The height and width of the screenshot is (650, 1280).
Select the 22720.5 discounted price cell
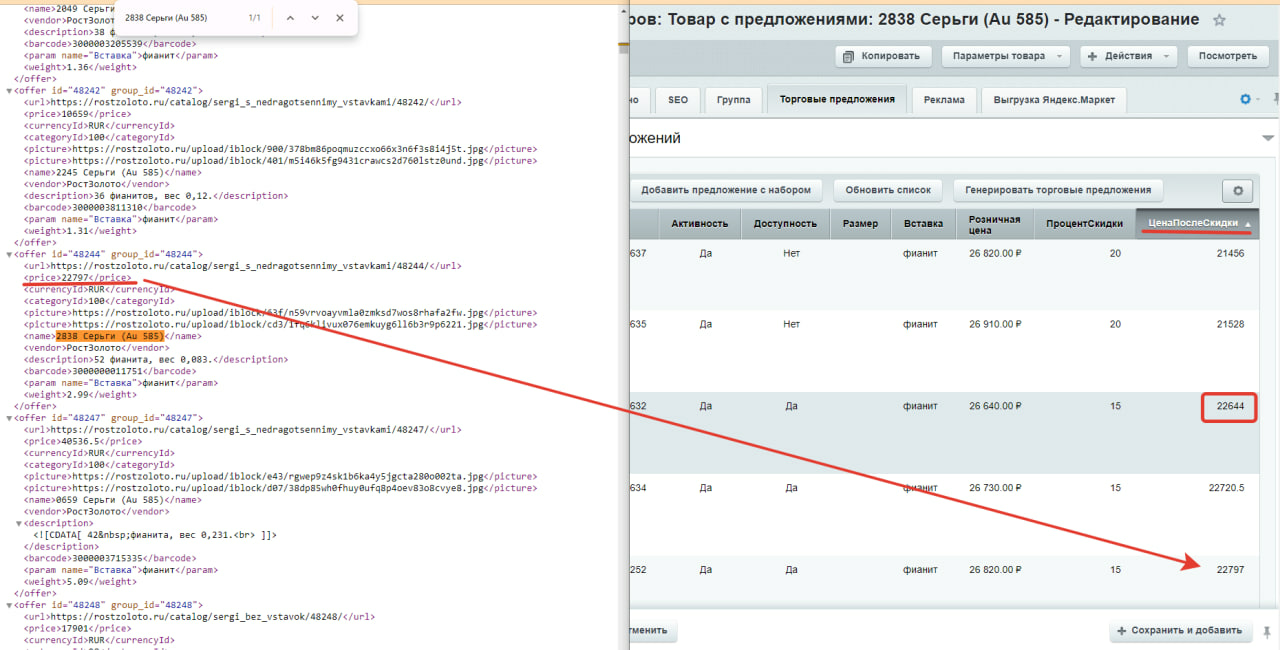coord(1226,488)
